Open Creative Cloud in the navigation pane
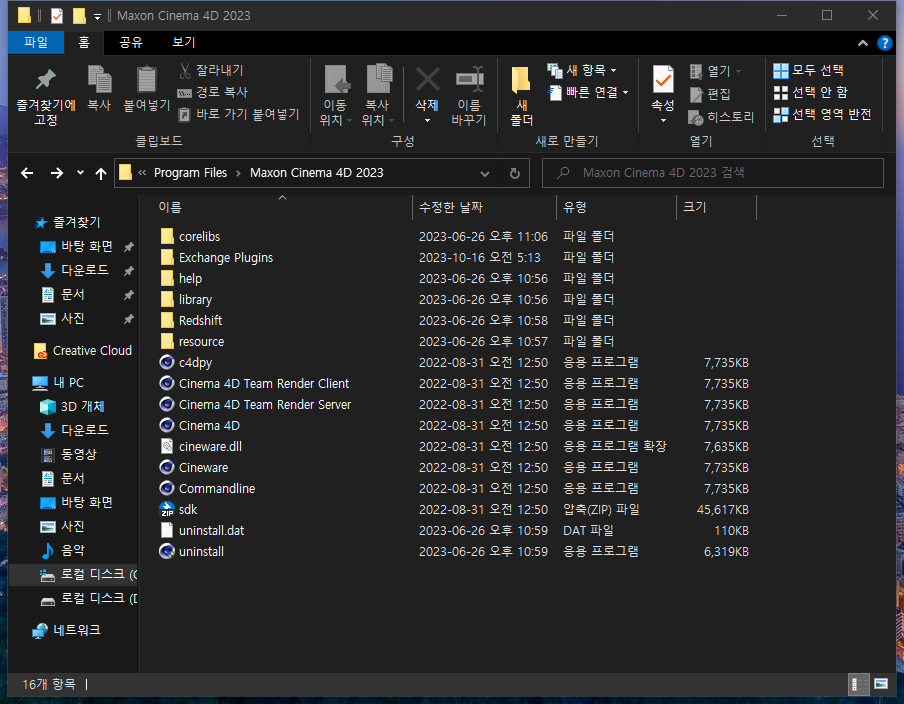 83,351
